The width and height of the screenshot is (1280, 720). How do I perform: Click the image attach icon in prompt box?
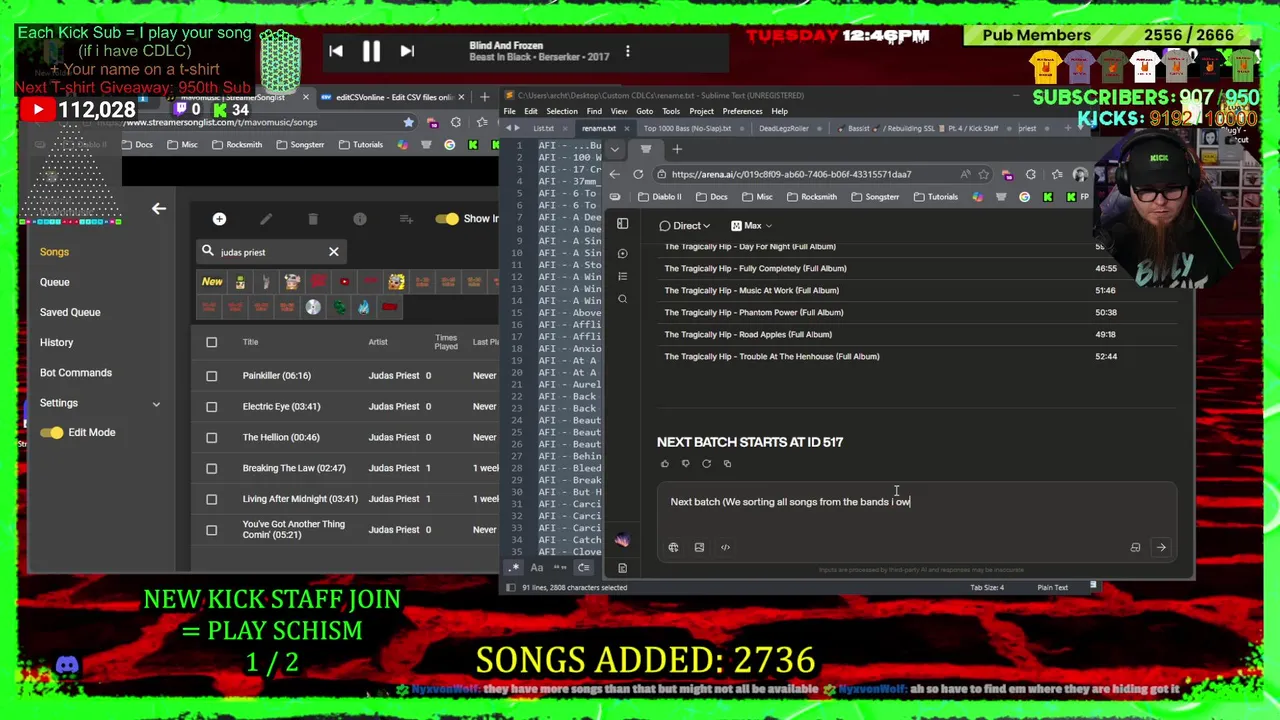point(699,547)
